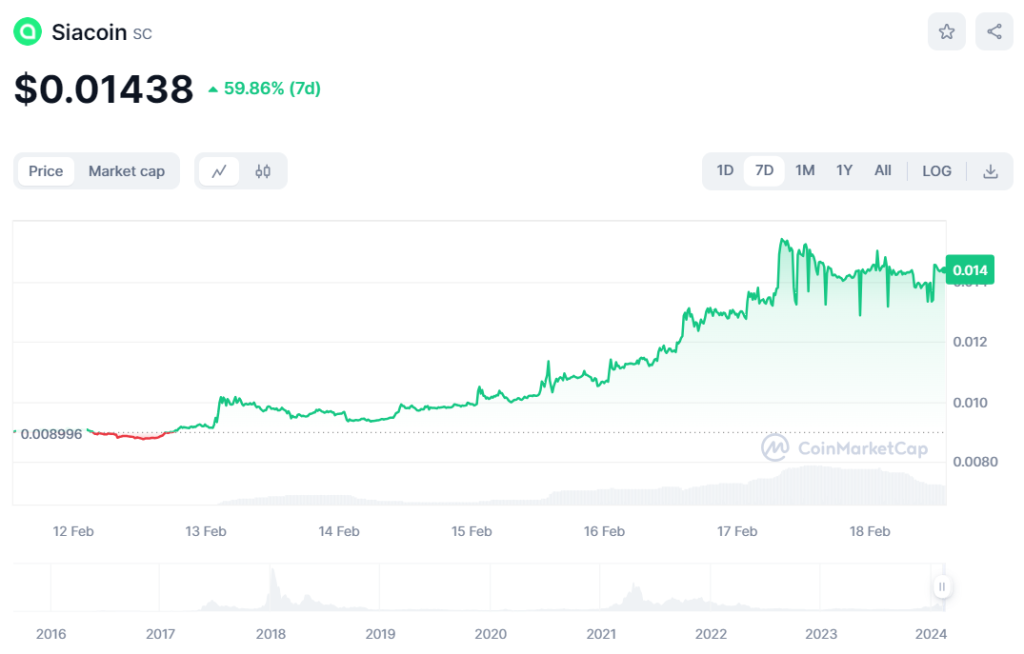Open the share icon button
Image resolution: width=1024 pixels, height=654 pixels.
tap(994, 31)
